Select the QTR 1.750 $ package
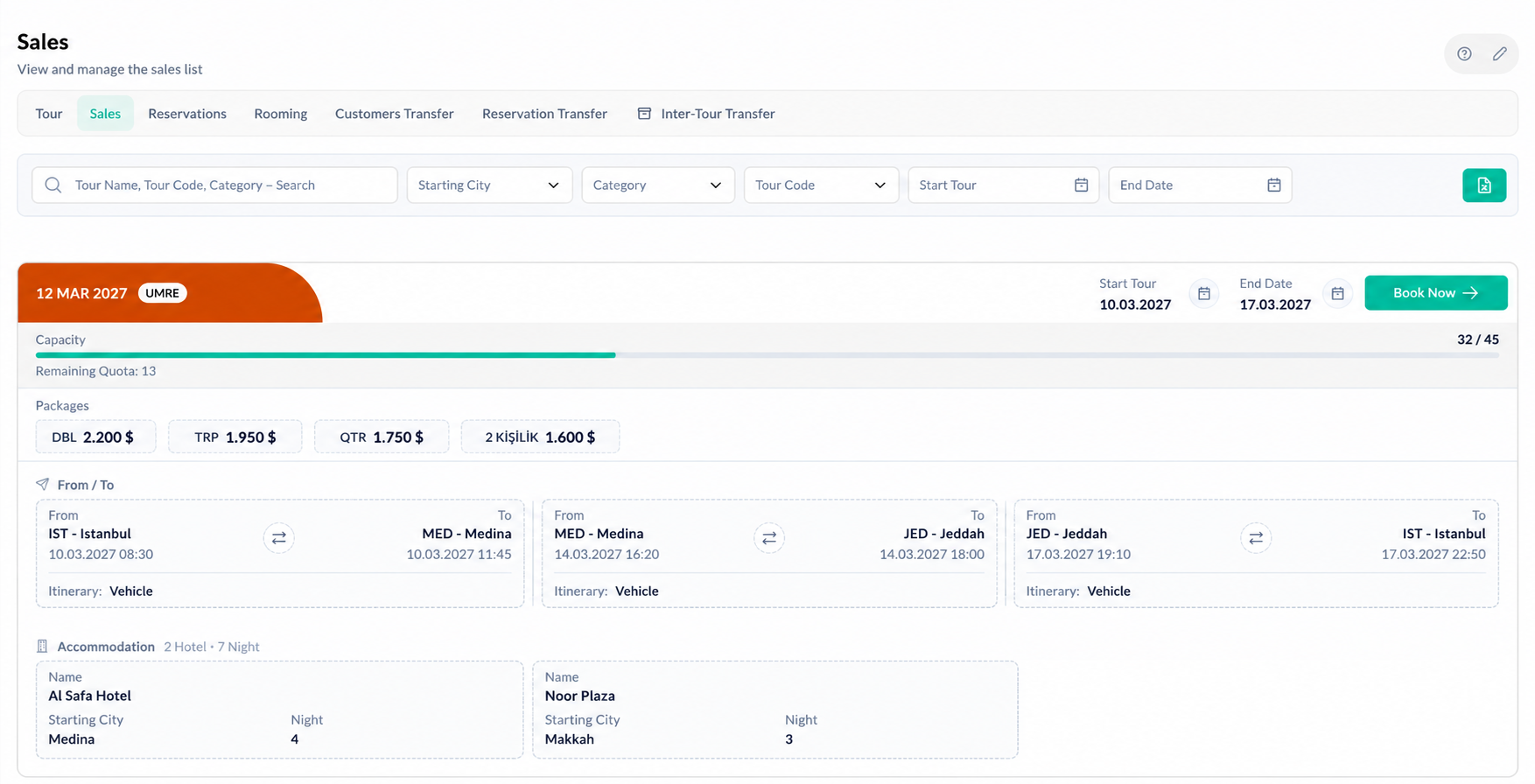The image size is (1535, 784). click(x=382, y=437)
